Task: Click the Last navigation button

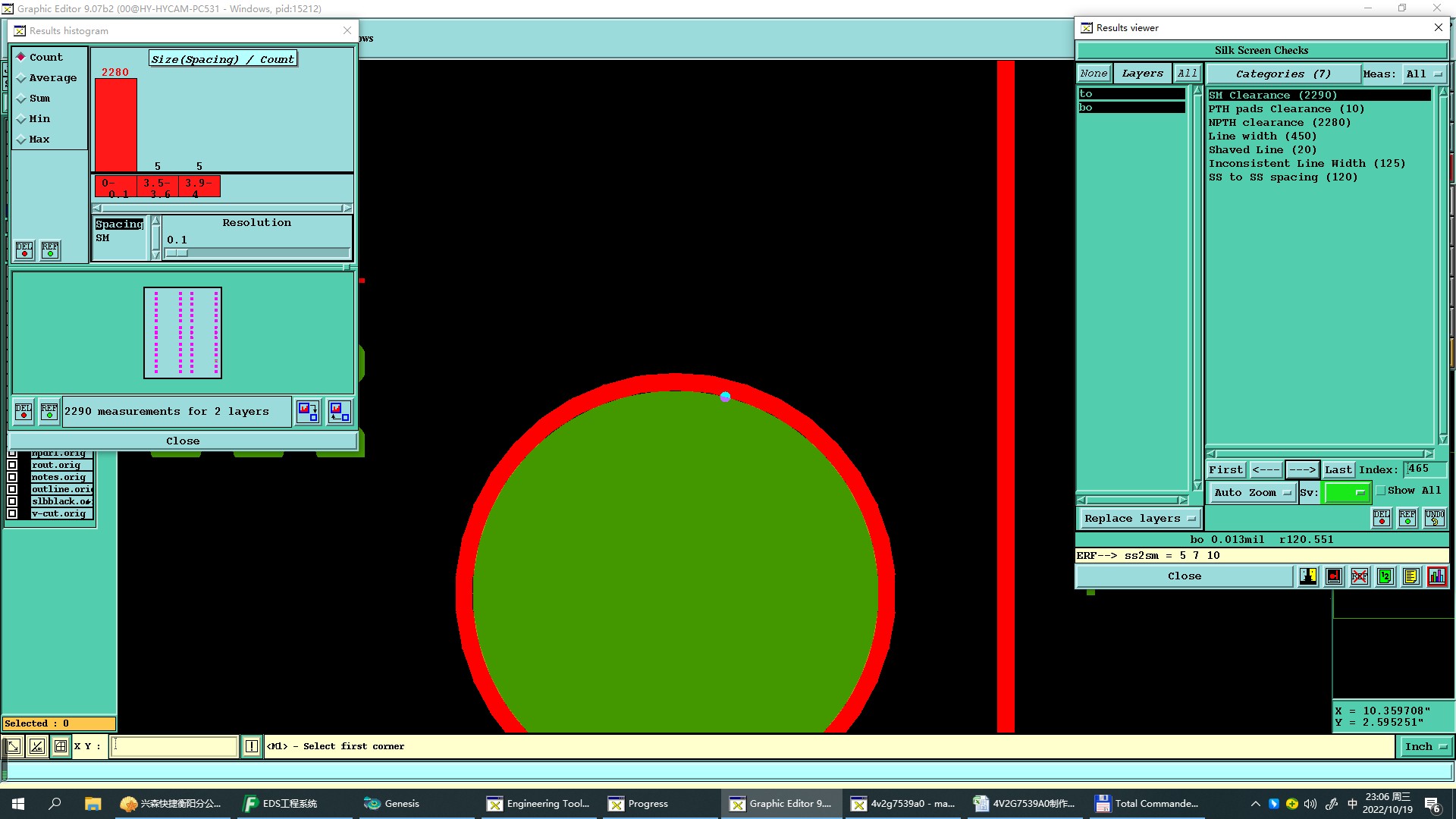Action: 1338,470
